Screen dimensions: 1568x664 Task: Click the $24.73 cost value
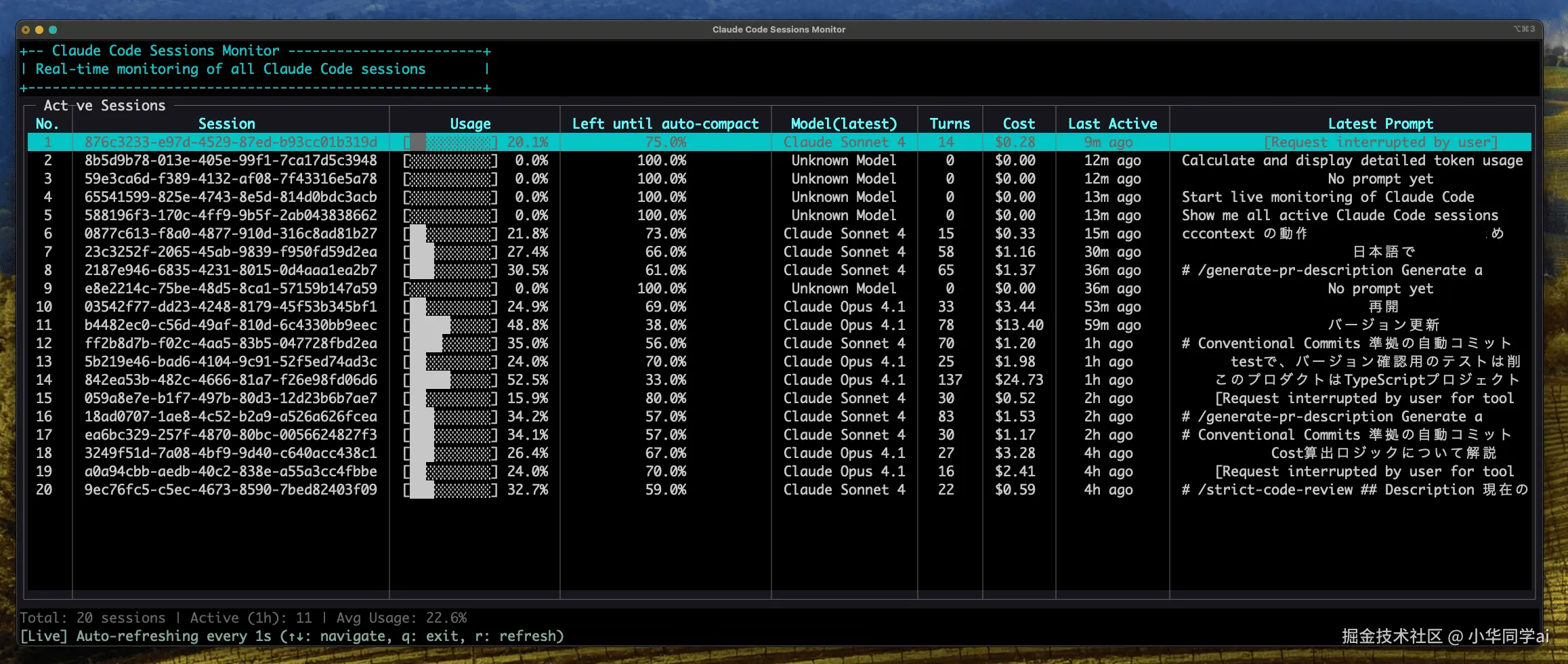coord(1019,380)
